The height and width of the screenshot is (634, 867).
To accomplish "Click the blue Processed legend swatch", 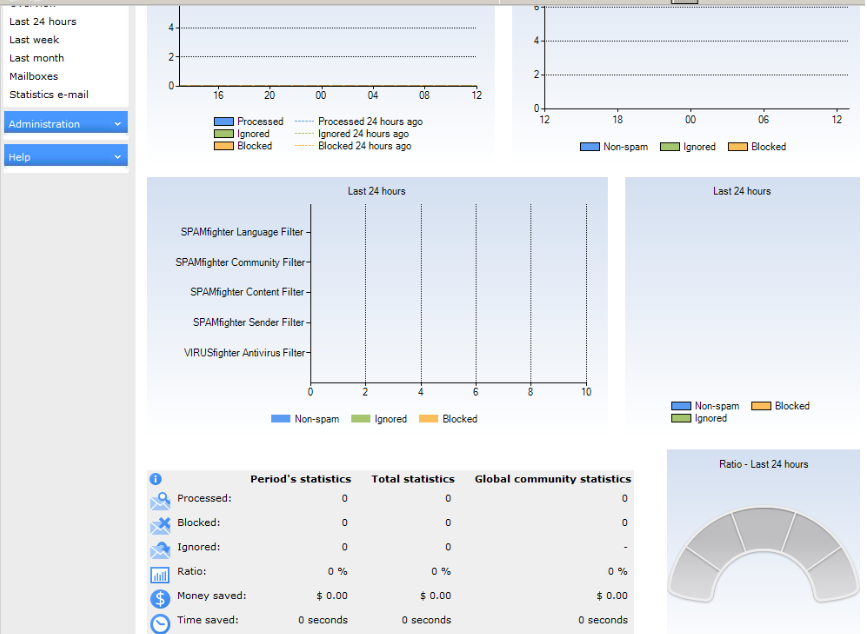I will pyautogui.click(x=223, y=122).
